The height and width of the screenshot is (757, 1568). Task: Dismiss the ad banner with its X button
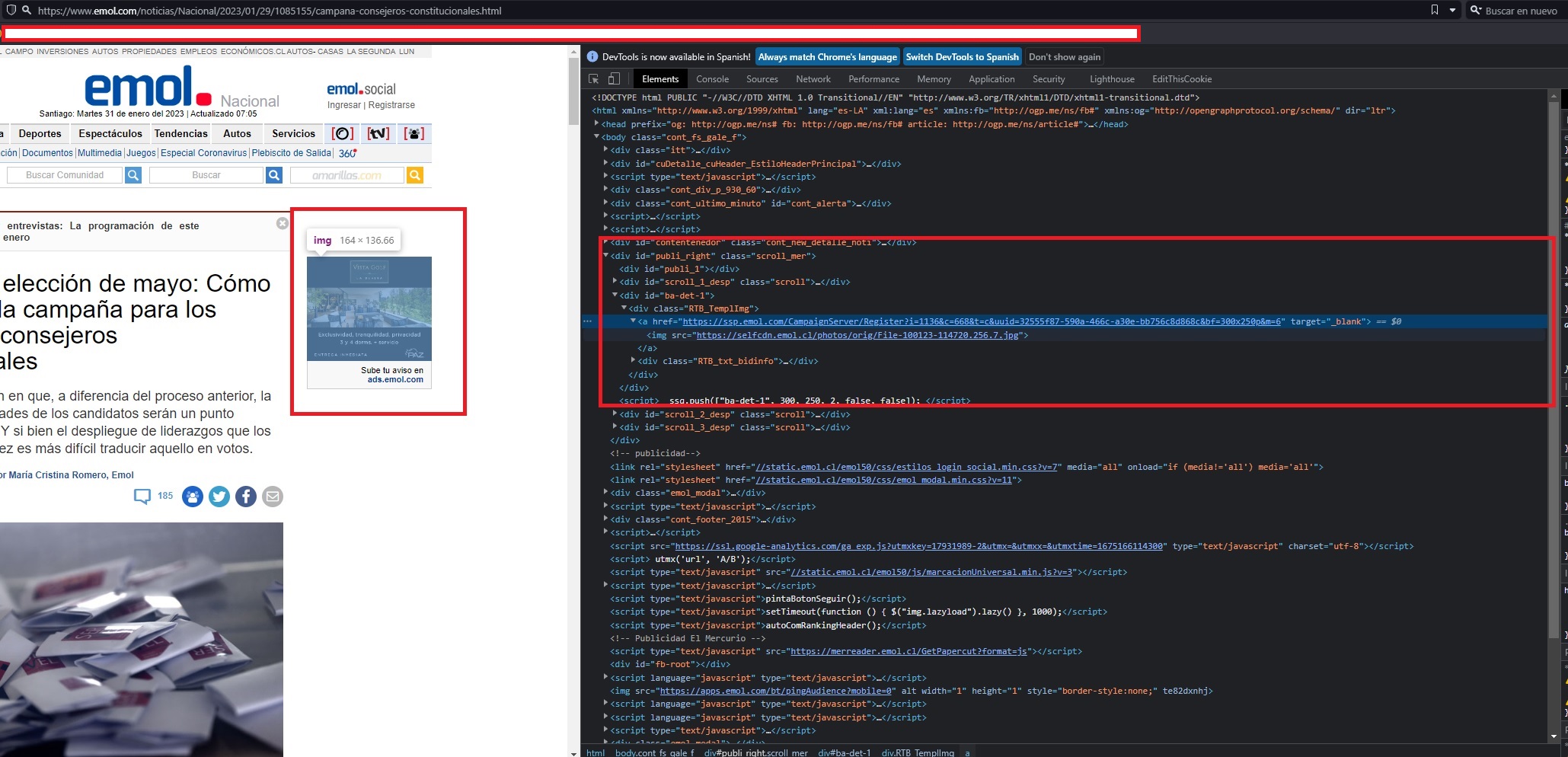pyautogui.click(x=283, y=222)
